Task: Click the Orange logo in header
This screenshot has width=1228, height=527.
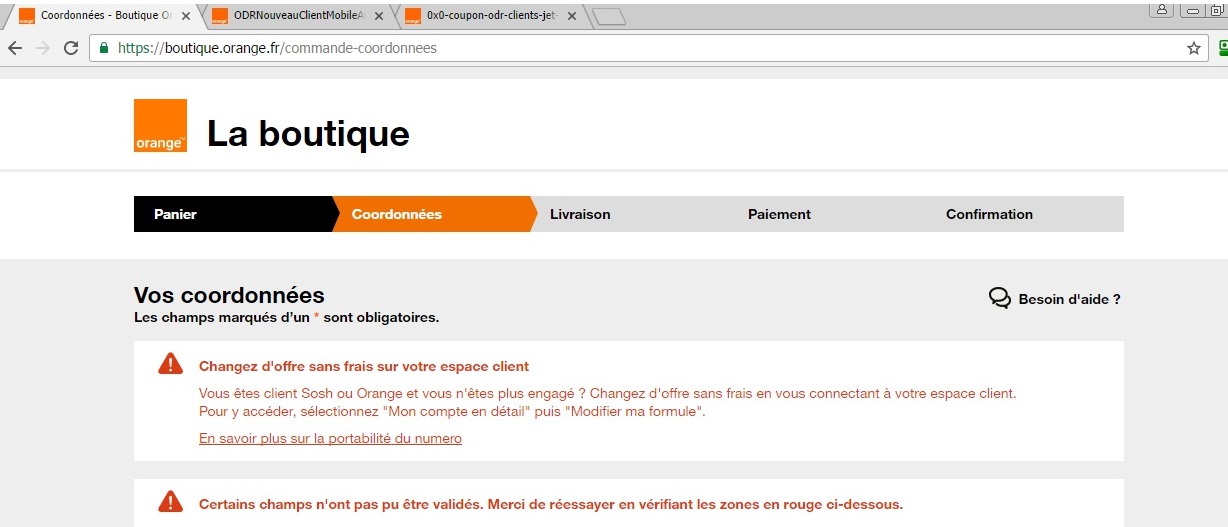Action: 160,125
